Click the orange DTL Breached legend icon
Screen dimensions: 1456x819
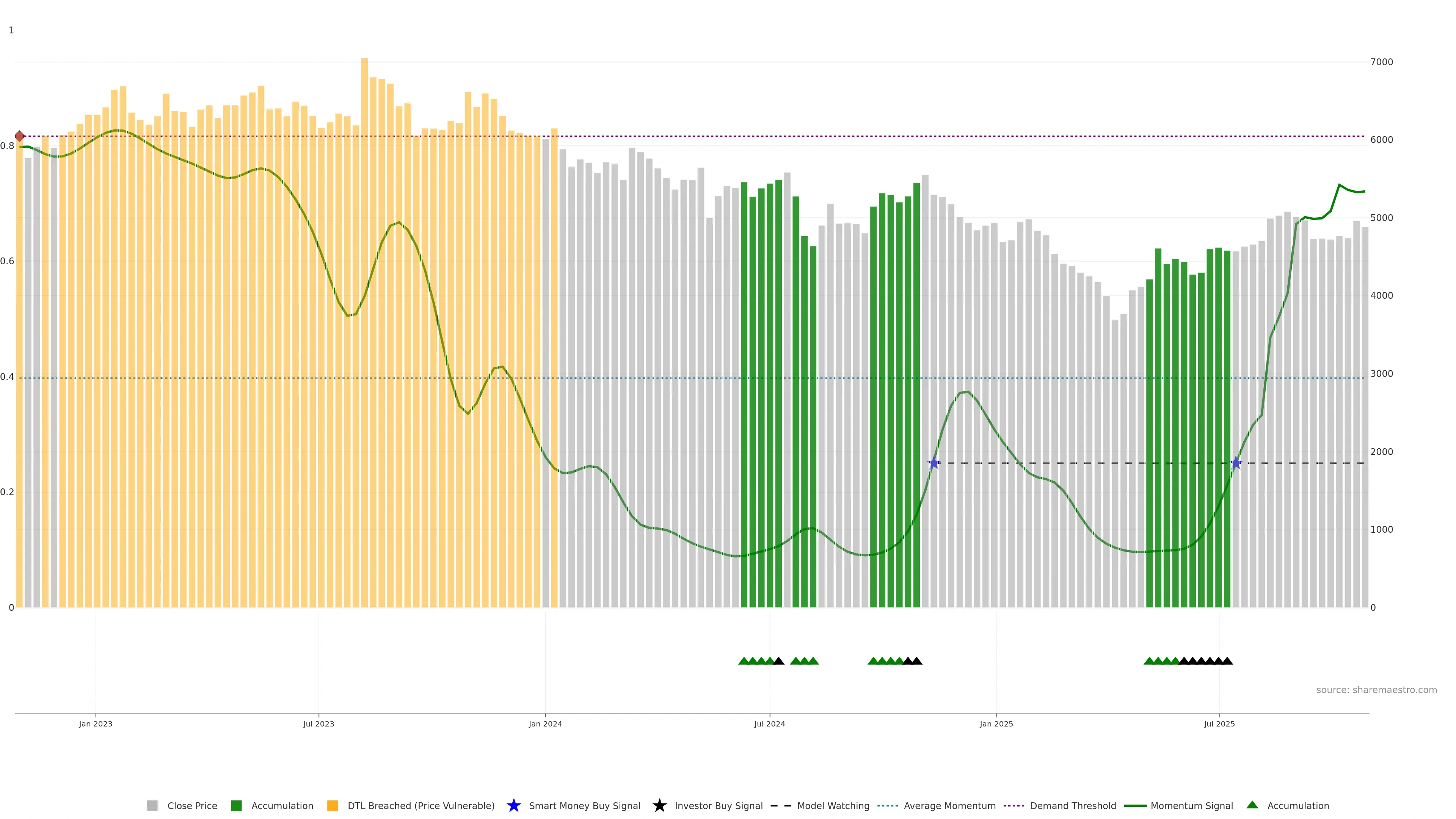[333, 805]
